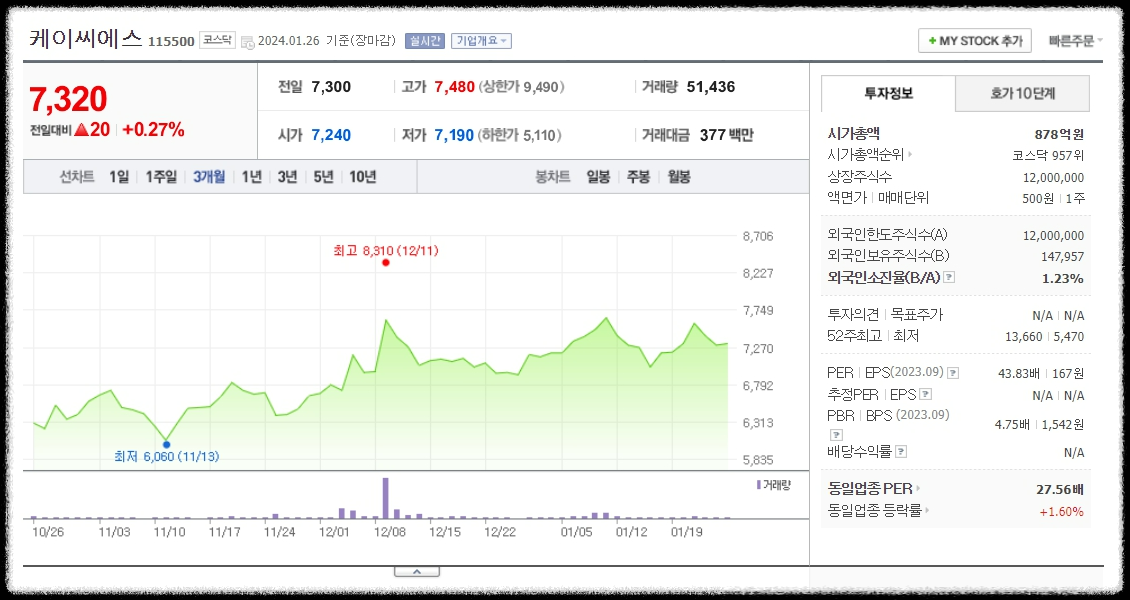Click the 상한가 9,490 upper limit text
This screenshot has height=600, width=1130.
pos(521,87)
